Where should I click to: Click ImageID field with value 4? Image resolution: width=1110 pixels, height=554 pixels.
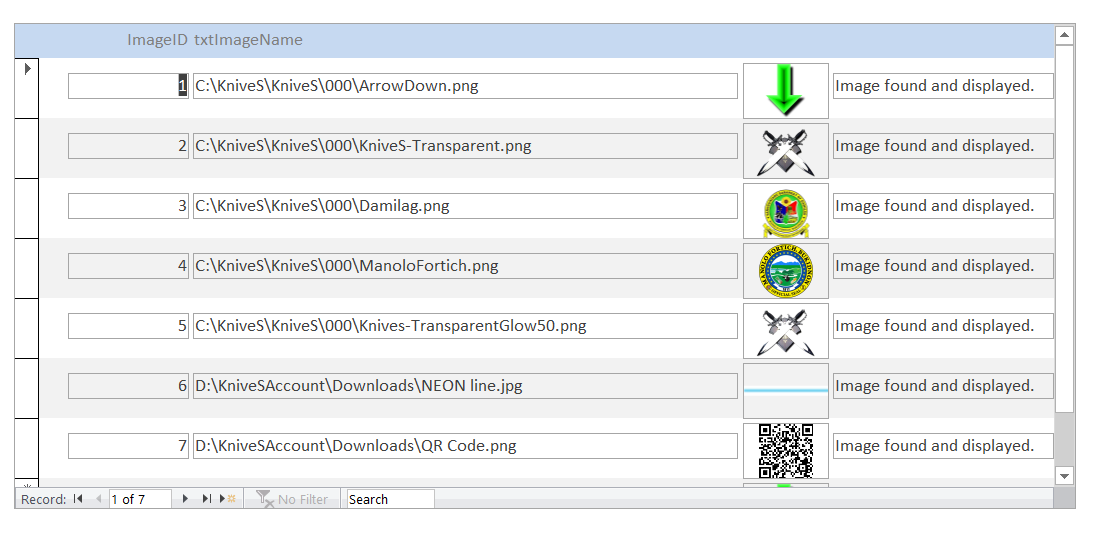click(x=128, y=267)
